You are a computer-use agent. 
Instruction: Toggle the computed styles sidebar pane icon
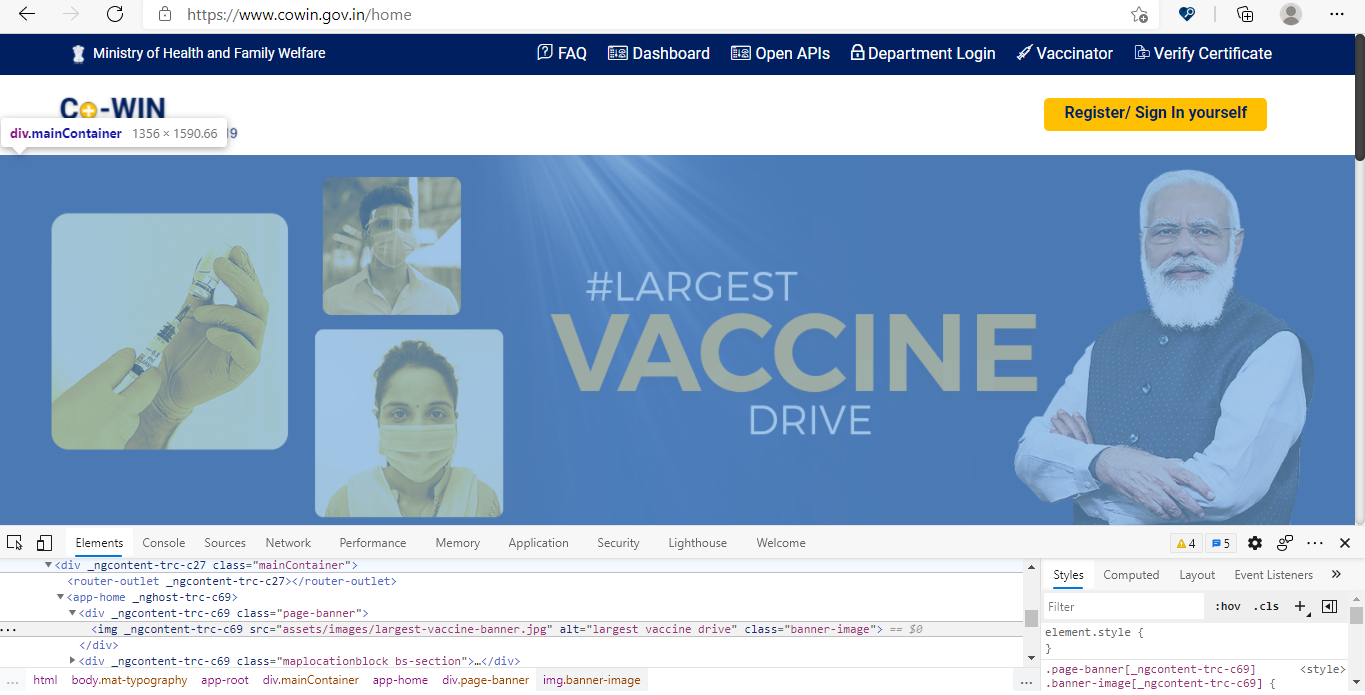pyautogui.click(x=1329, y=606)
